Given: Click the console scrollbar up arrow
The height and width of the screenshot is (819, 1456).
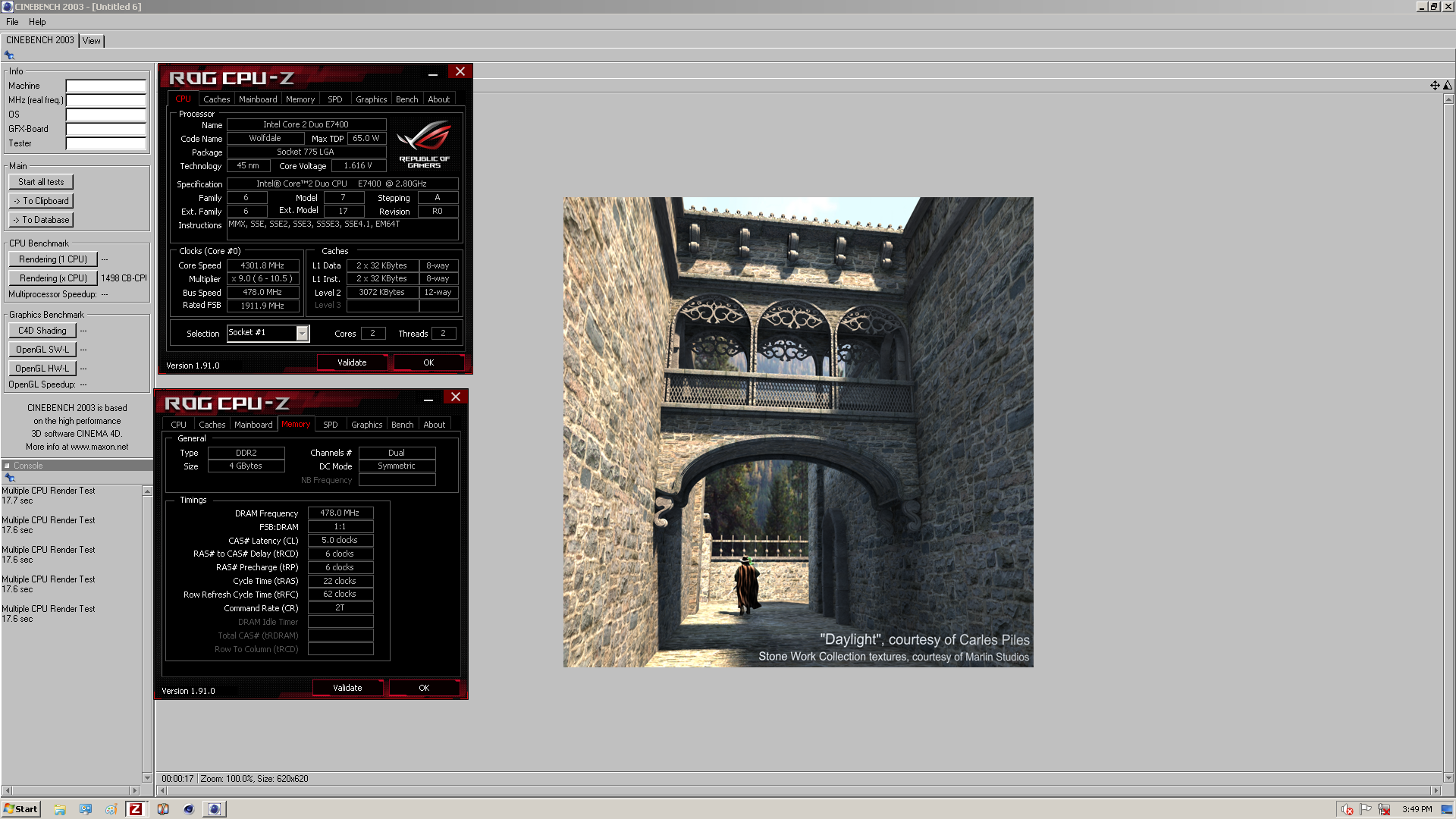Looking at the screenshot, I should coord(147,491).
